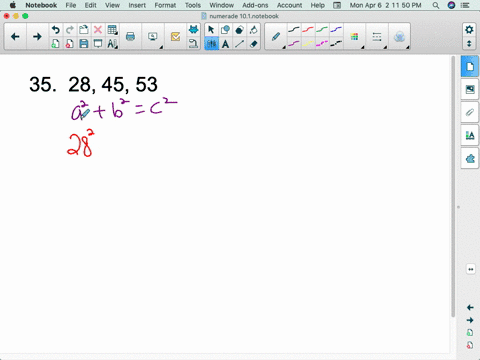Save the notebook file
The width and height of the screenshot is (480, 360).
coord(84,44)
